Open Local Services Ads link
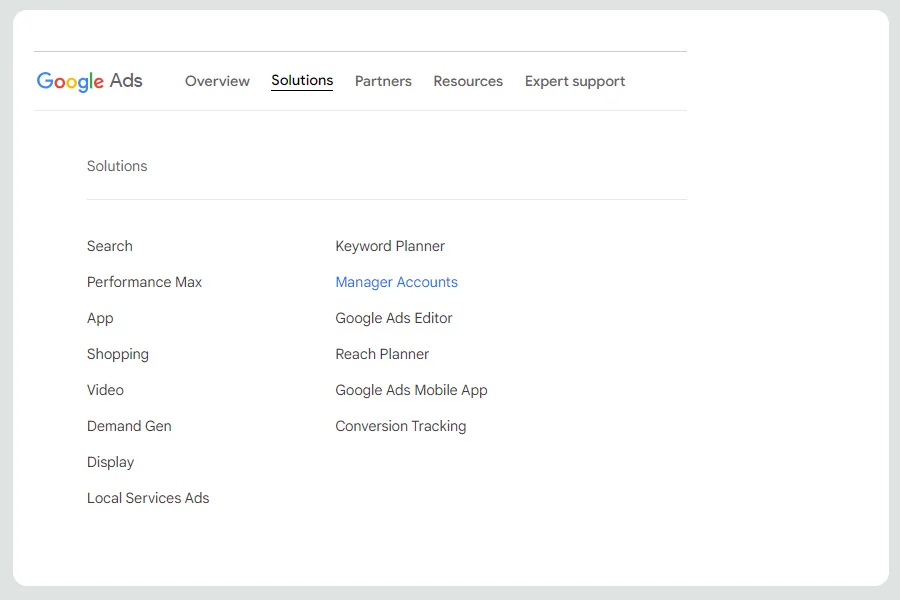This screenshot has height=600, width=900. 148,498
